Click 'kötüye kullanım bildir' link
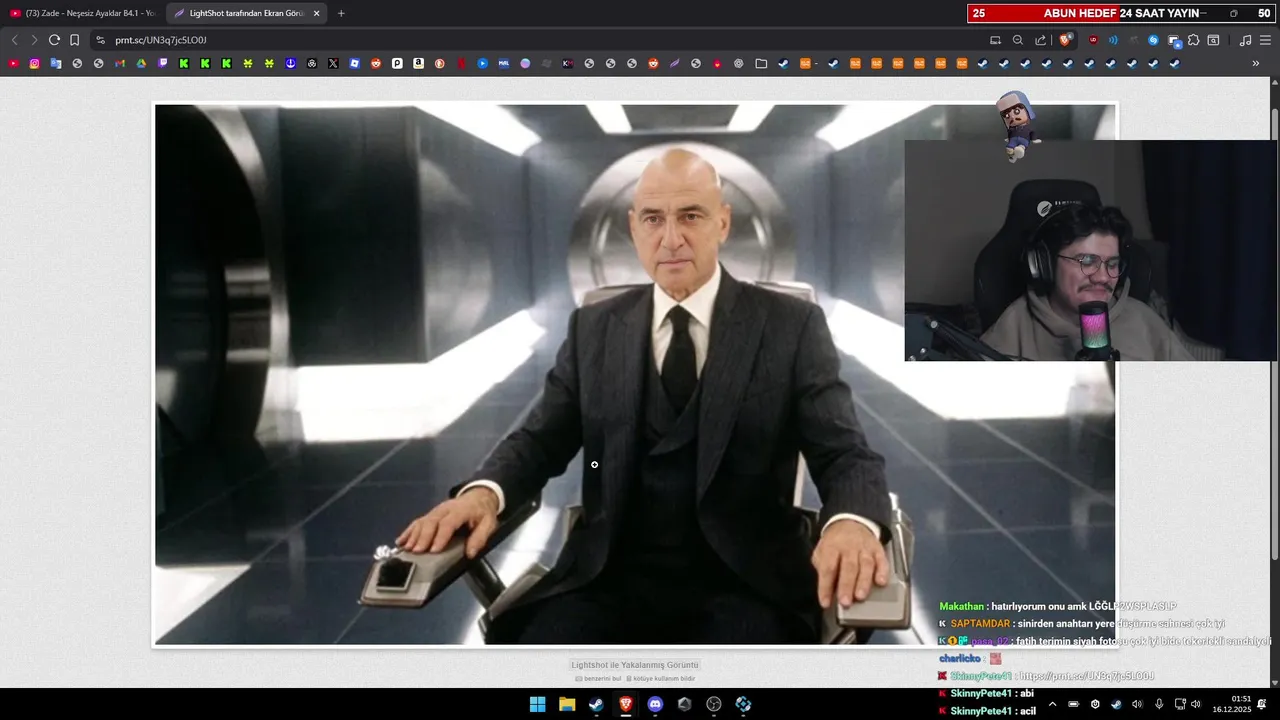Image resolution: width=1280 pixels, height=720 pixels. point(660,678)
